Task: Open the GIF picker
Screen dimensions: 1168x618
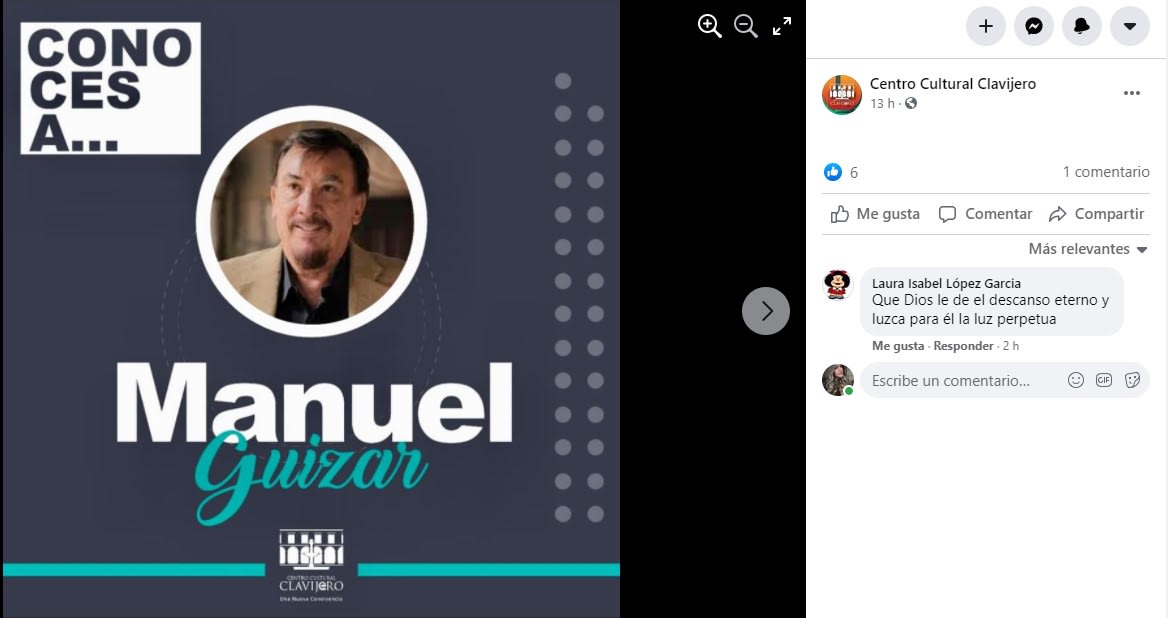Action: [1104, 380]
